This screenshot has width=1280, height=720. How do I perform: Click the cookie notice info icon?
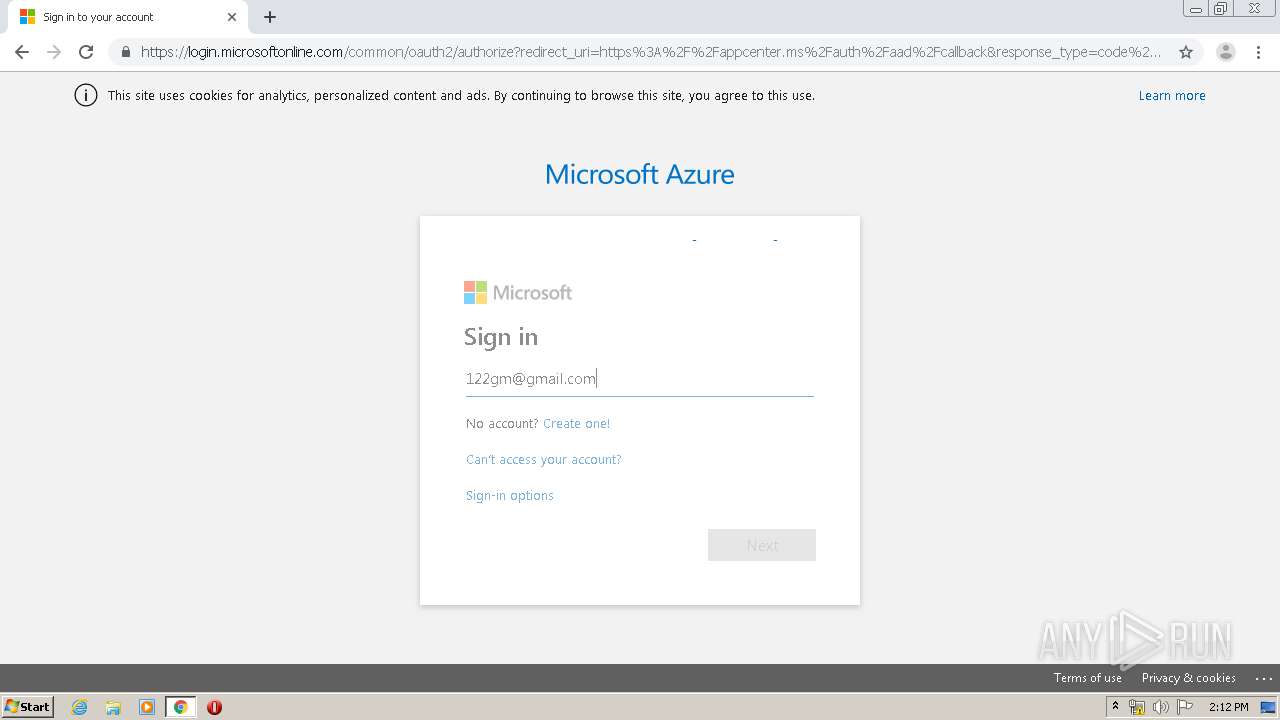point(86,96)
